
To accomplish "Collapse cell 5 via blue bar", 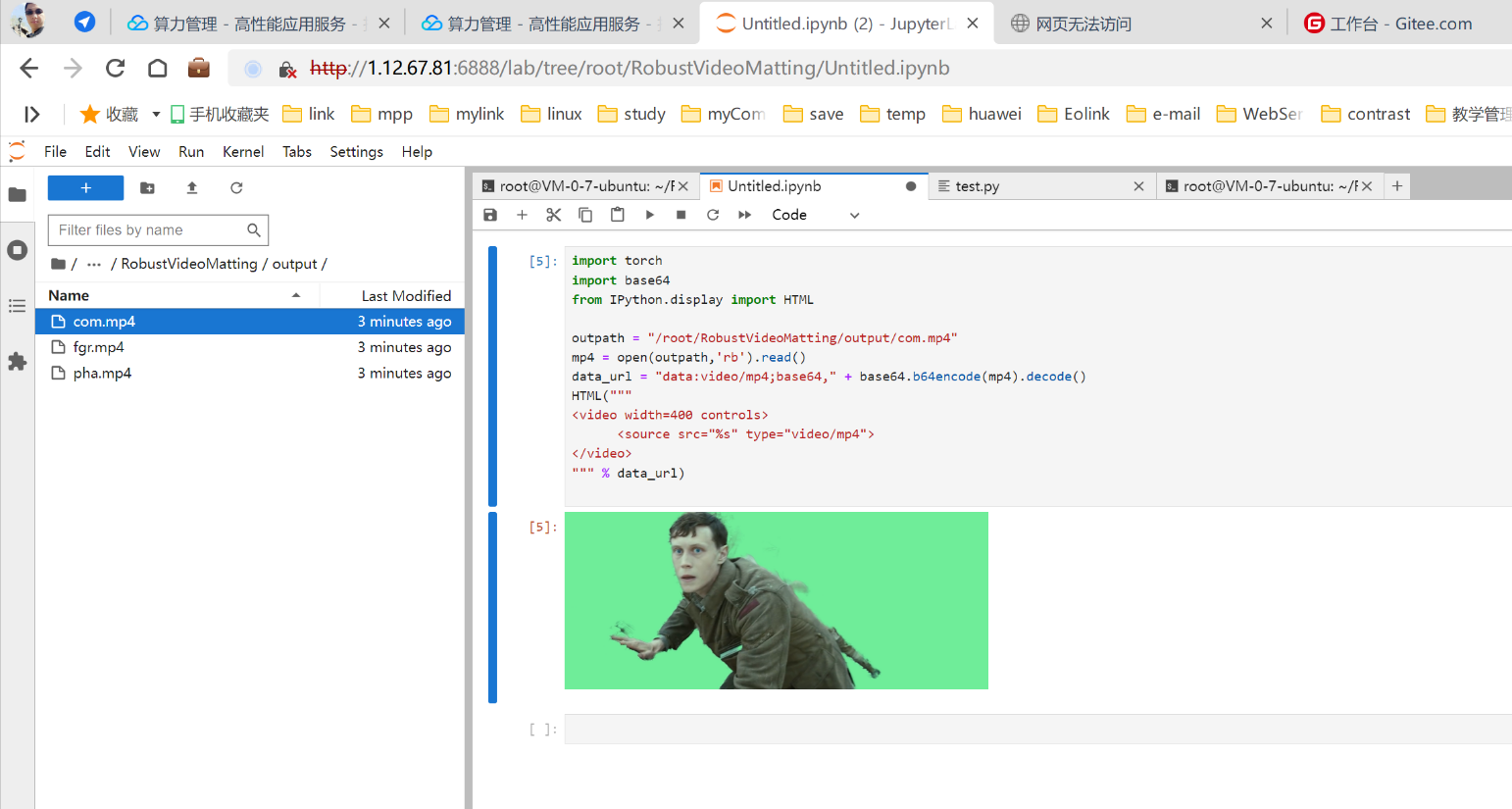I will pos(492,376).
